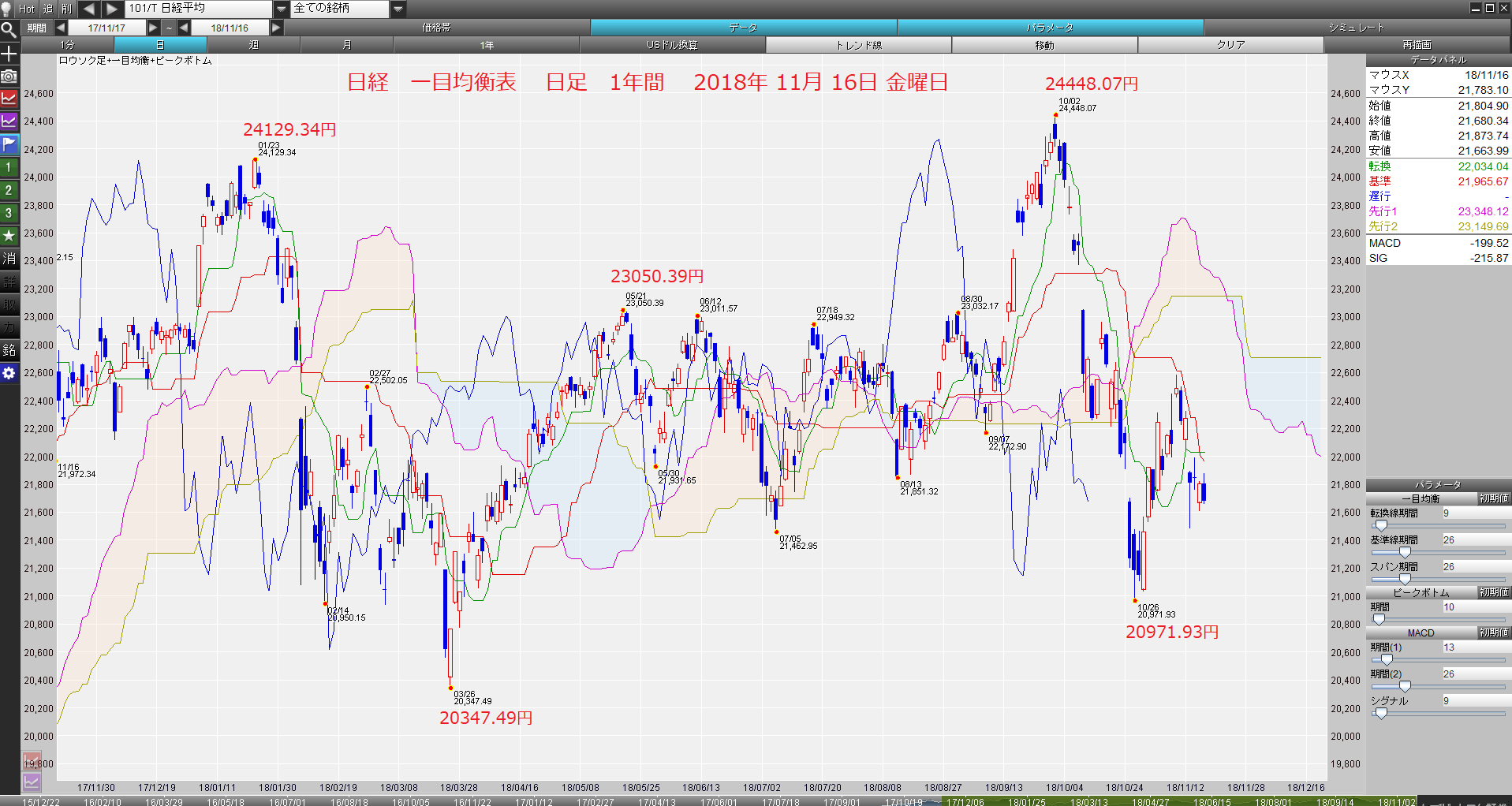Click the end date field 18/11/16
The height and width of the screenshot is (806, 1512).
230,28
